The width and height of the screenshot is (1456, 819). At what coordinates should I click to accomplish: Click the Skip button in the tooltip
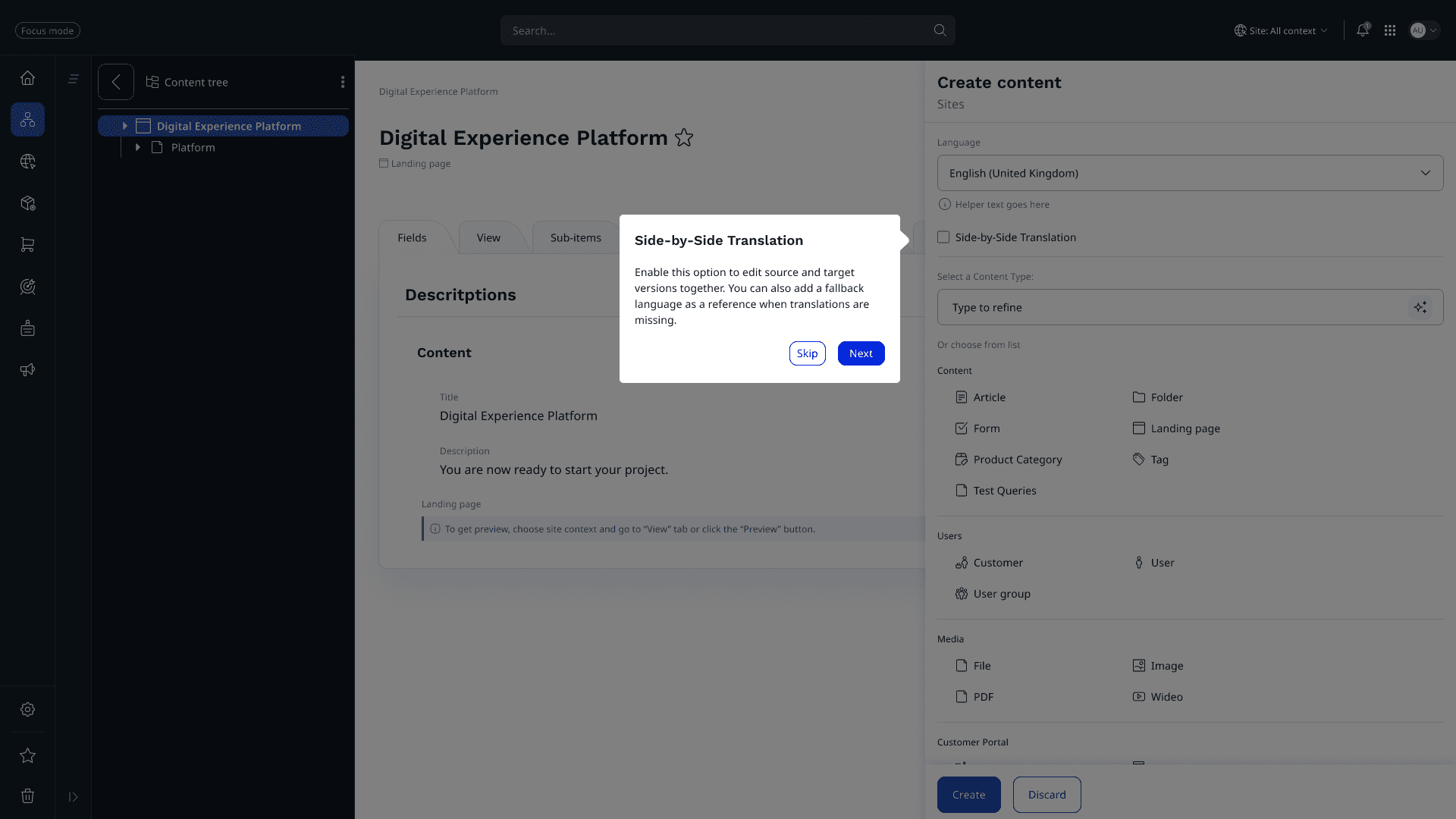(807, 353)
